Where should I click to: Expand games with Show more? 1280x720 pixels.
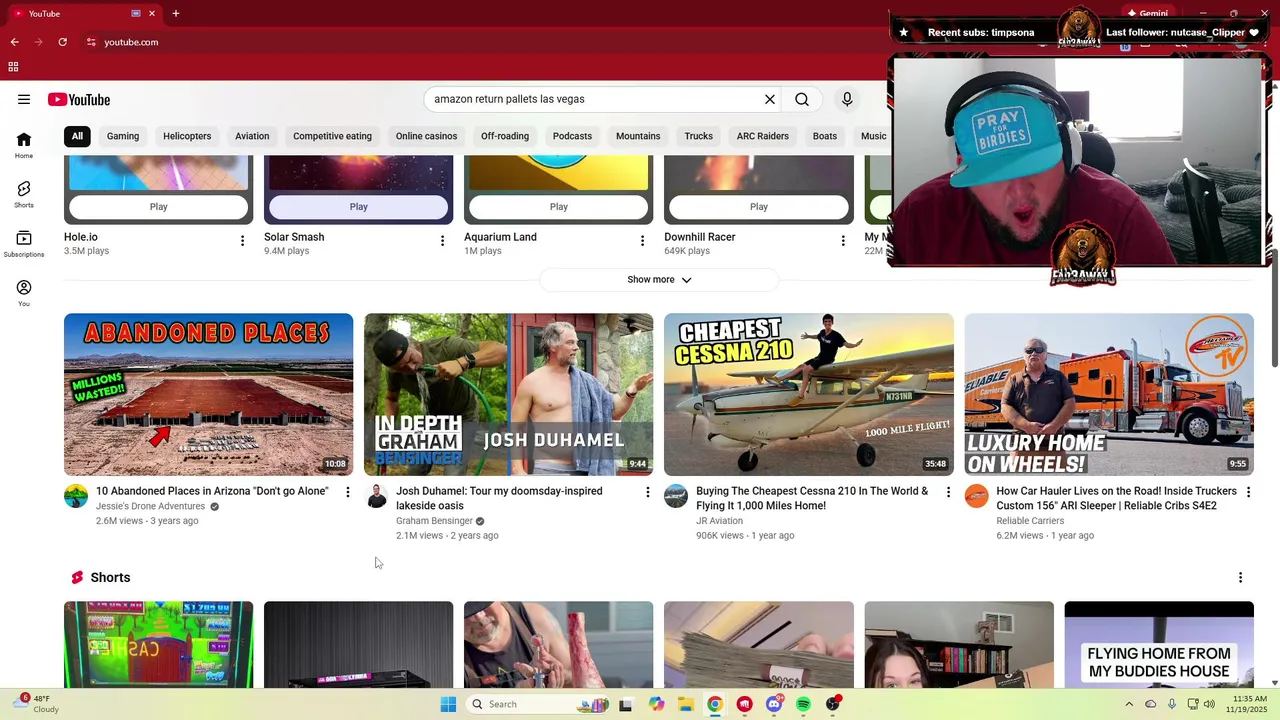coord(659,280)
